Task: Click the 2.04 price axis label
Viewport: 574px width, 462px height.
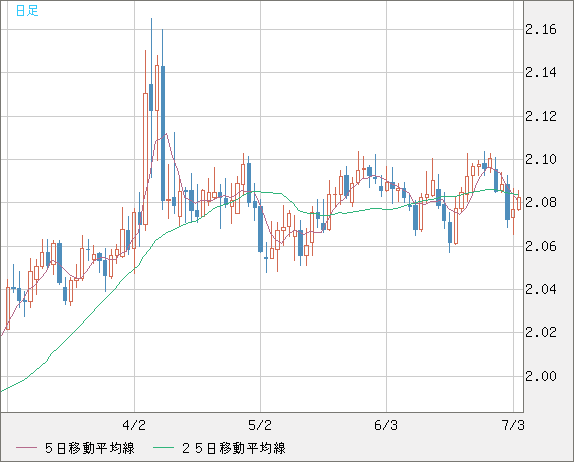Action: pos(541,289)
